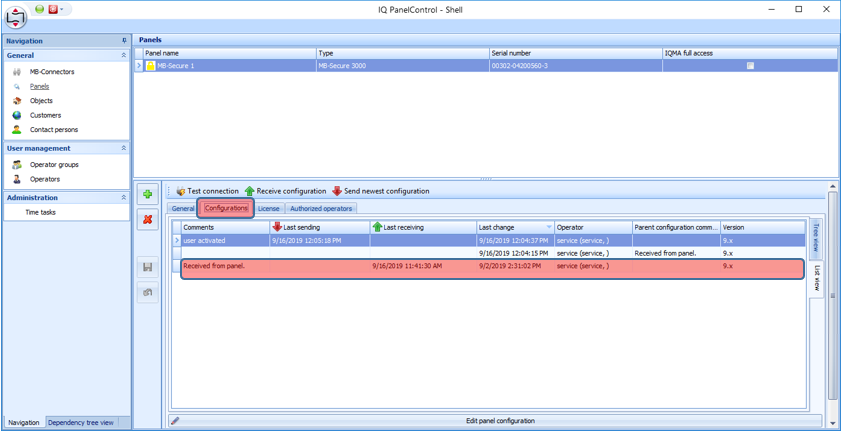Image resolution: width=842 pixels, height=433 pixels.
Task: Click the pencil icon on Edit panel configuration
Action: 176,421
